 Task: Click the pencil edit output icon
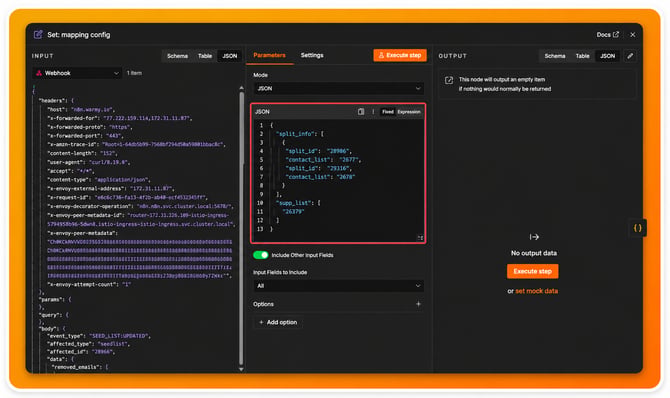(630, 56)
